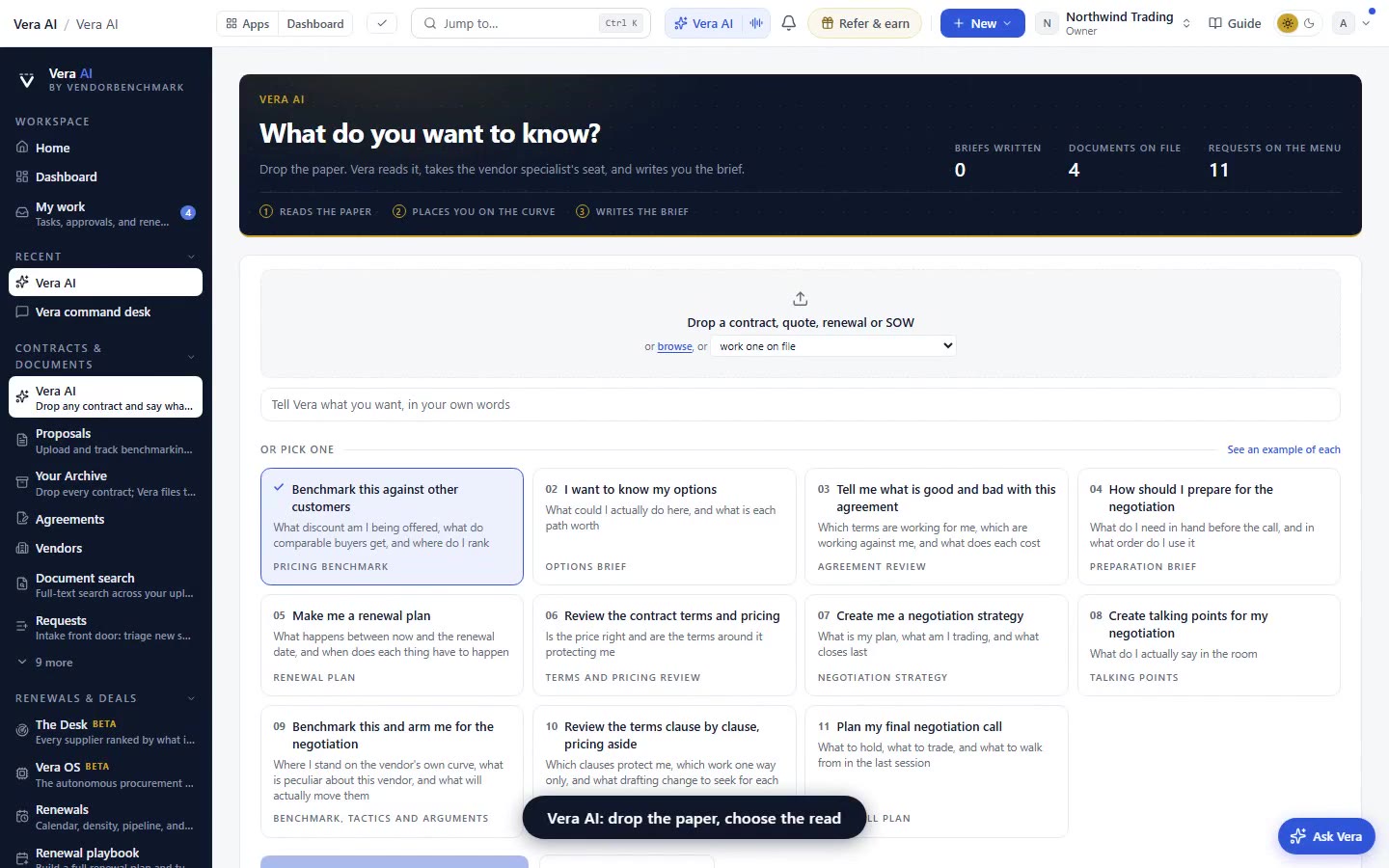Collapse the Renewals & Deals section
Screen dimensions: 1389x868
pos(191,698)
